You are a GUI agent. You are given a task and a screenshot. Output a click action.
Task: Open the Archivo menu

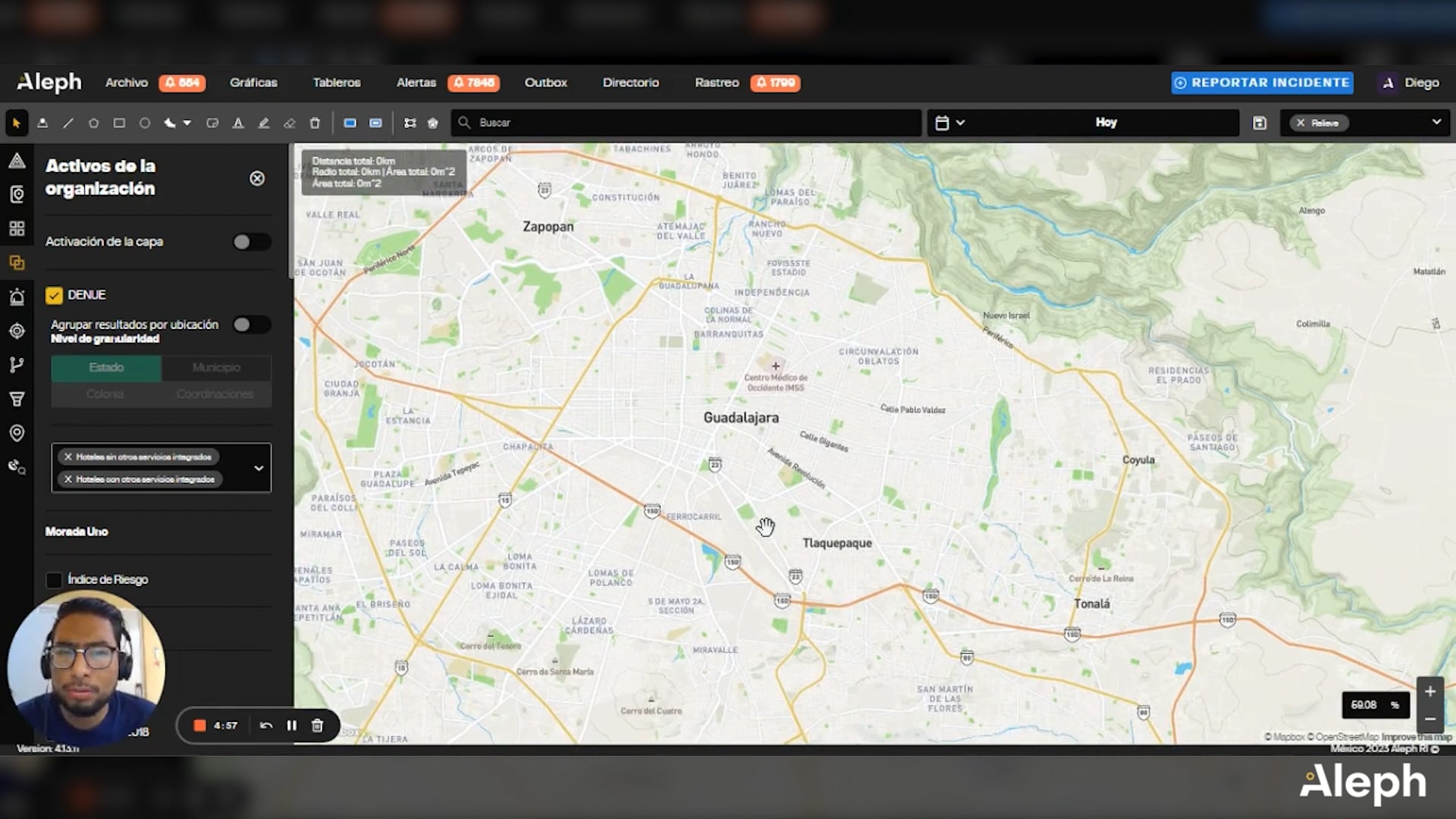[127, 83]
